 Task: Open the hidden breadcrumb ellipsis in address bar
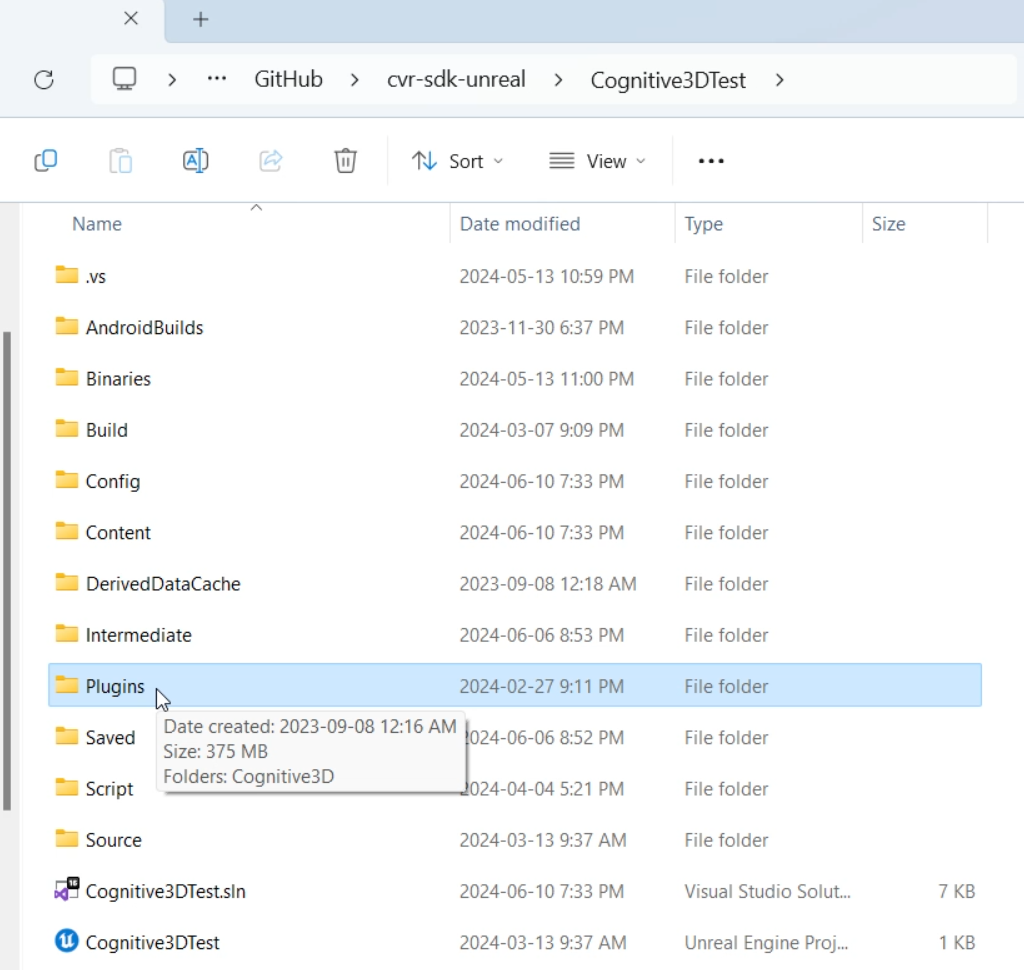(x=216, y=80)
